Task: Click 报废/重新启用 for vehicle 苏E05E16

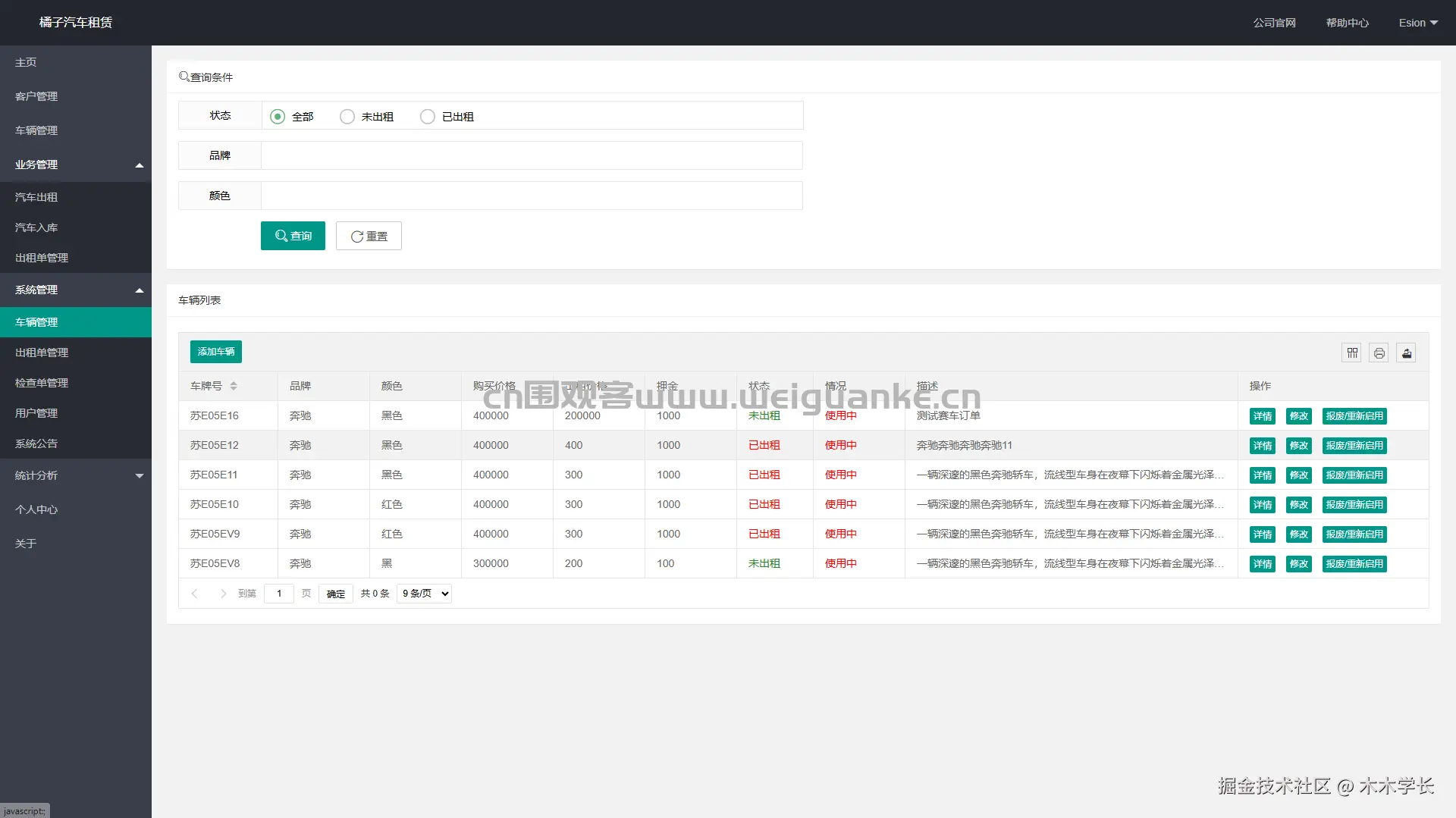Action: (x=1354, y=416)
